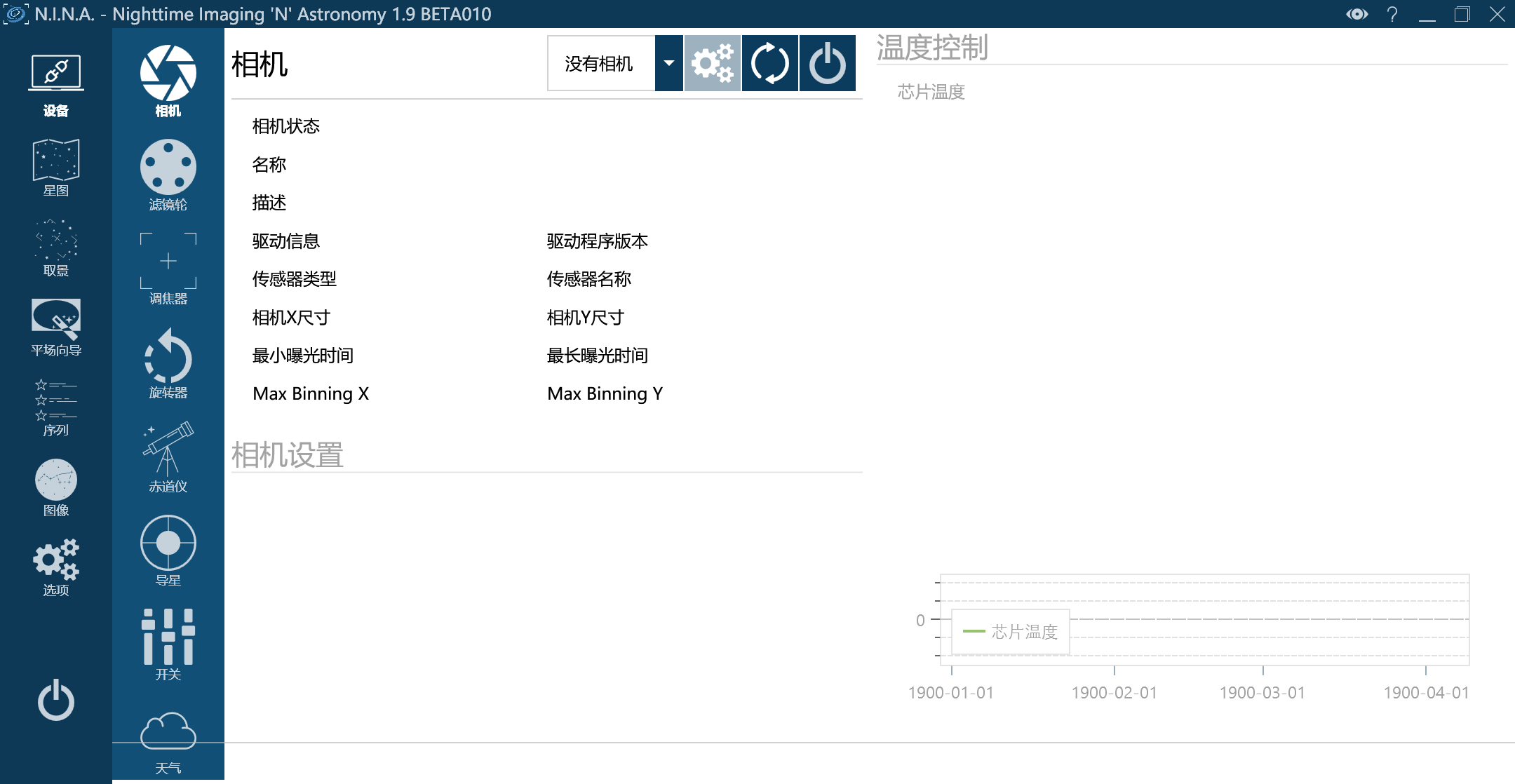The image size is (1515, 784).
Task: Open help question mark icon
Action: [1392, 14]
